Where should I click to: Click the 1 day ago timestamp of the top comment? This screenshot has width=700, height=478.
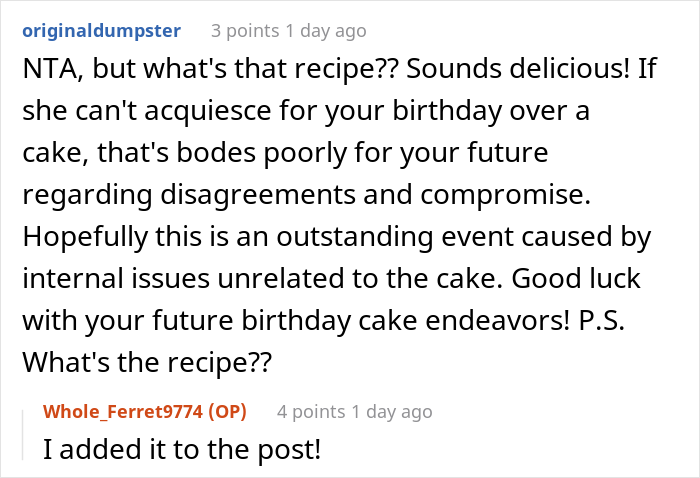pyautogui.click(x=326, y=31)
